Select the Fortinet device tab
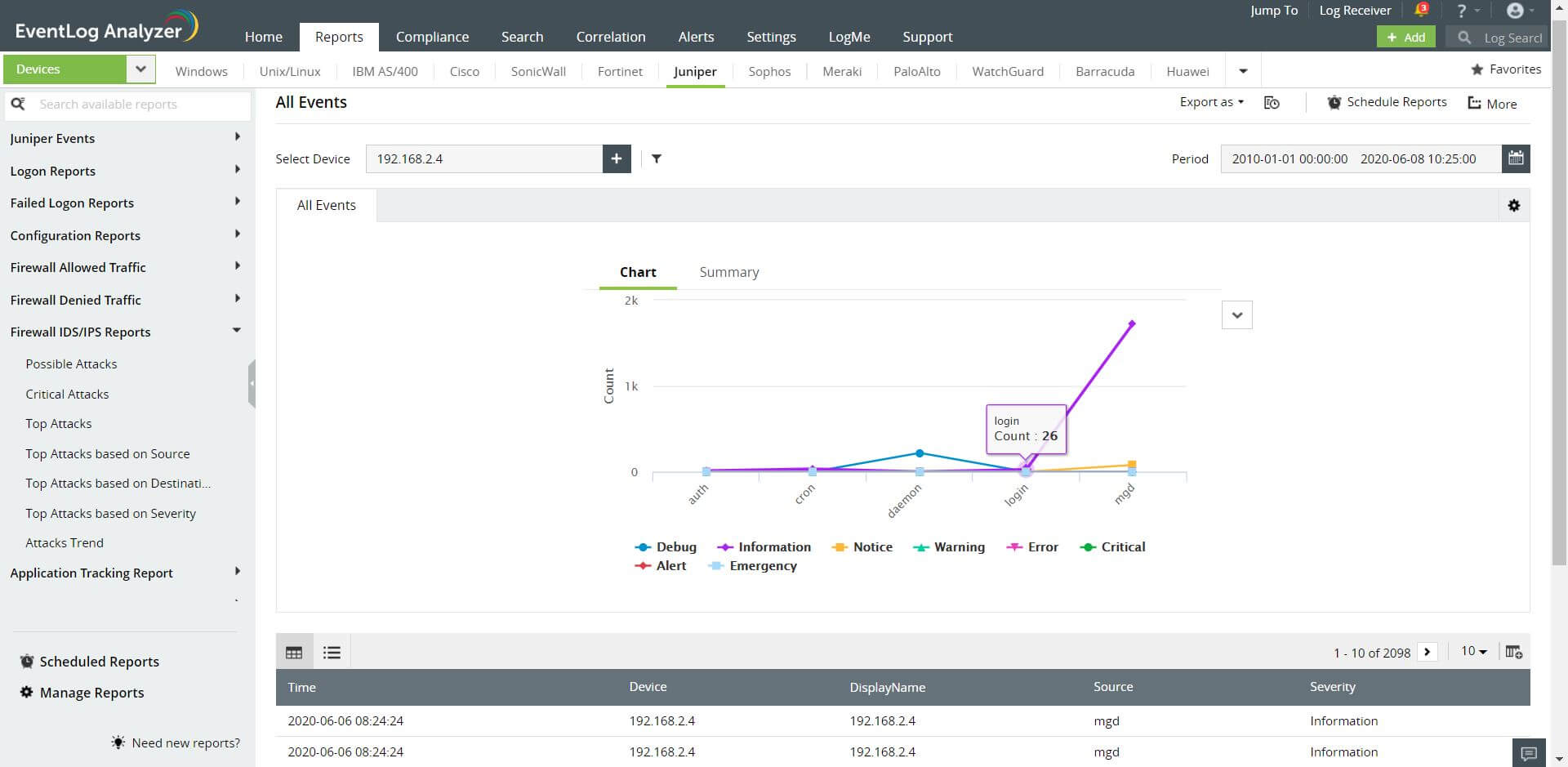 [620, 71]
